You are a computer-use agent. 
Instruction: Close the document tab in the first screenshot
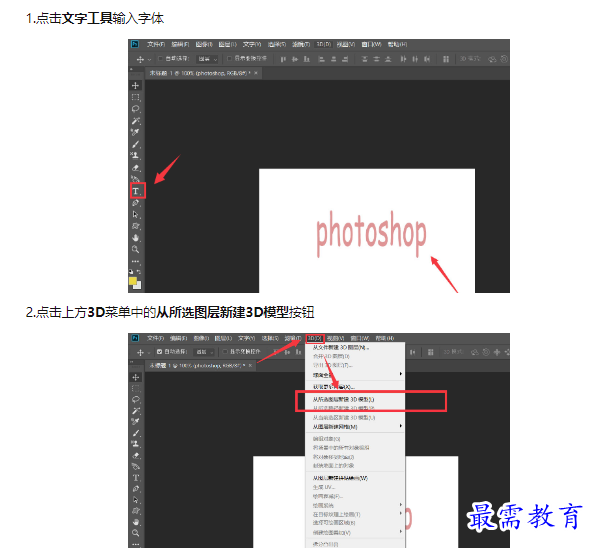(256, 73)
